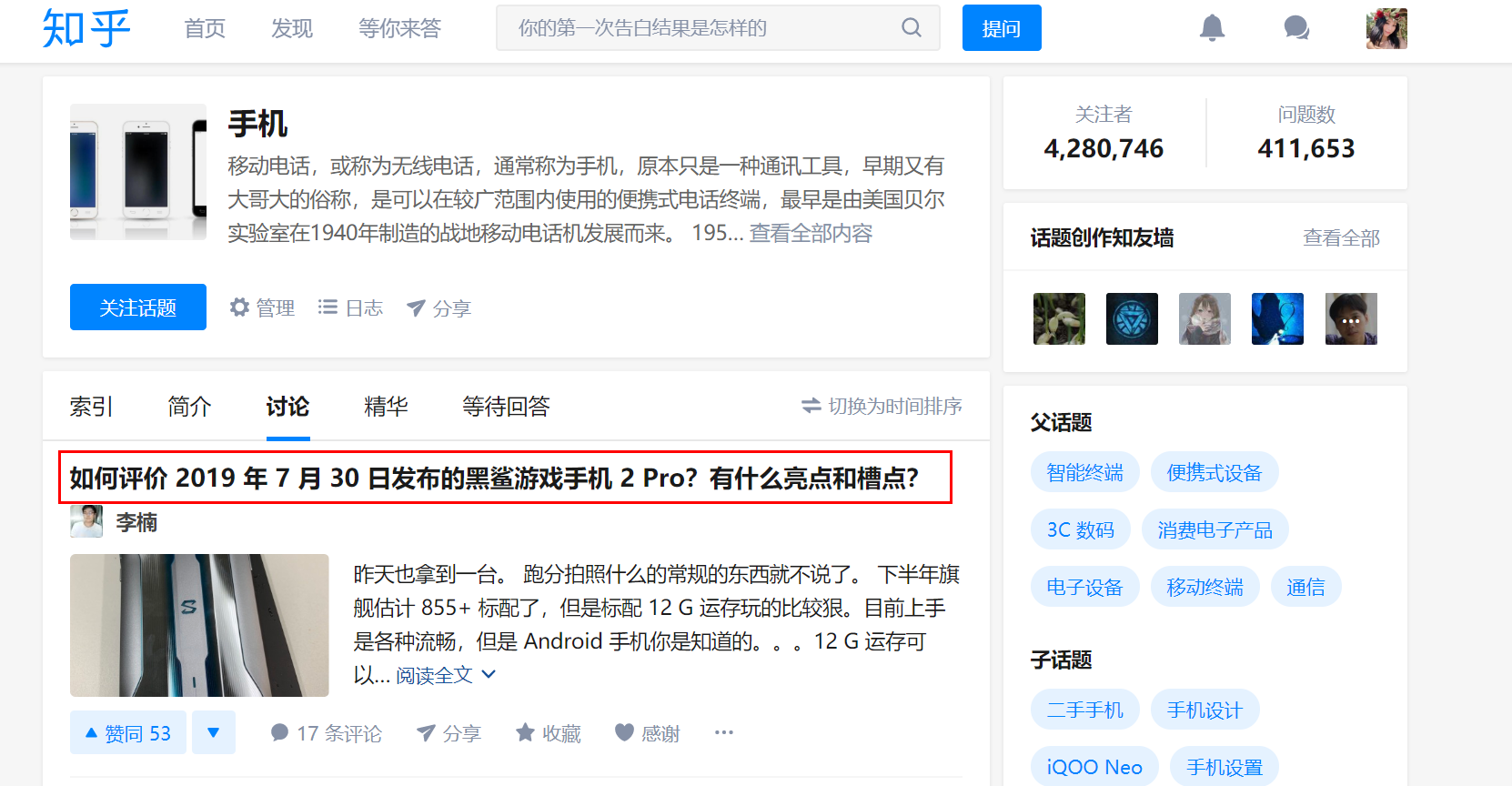Go to 首页 in navigation
The height and width of the screenshot is (786, 1512).
point(205,28)
